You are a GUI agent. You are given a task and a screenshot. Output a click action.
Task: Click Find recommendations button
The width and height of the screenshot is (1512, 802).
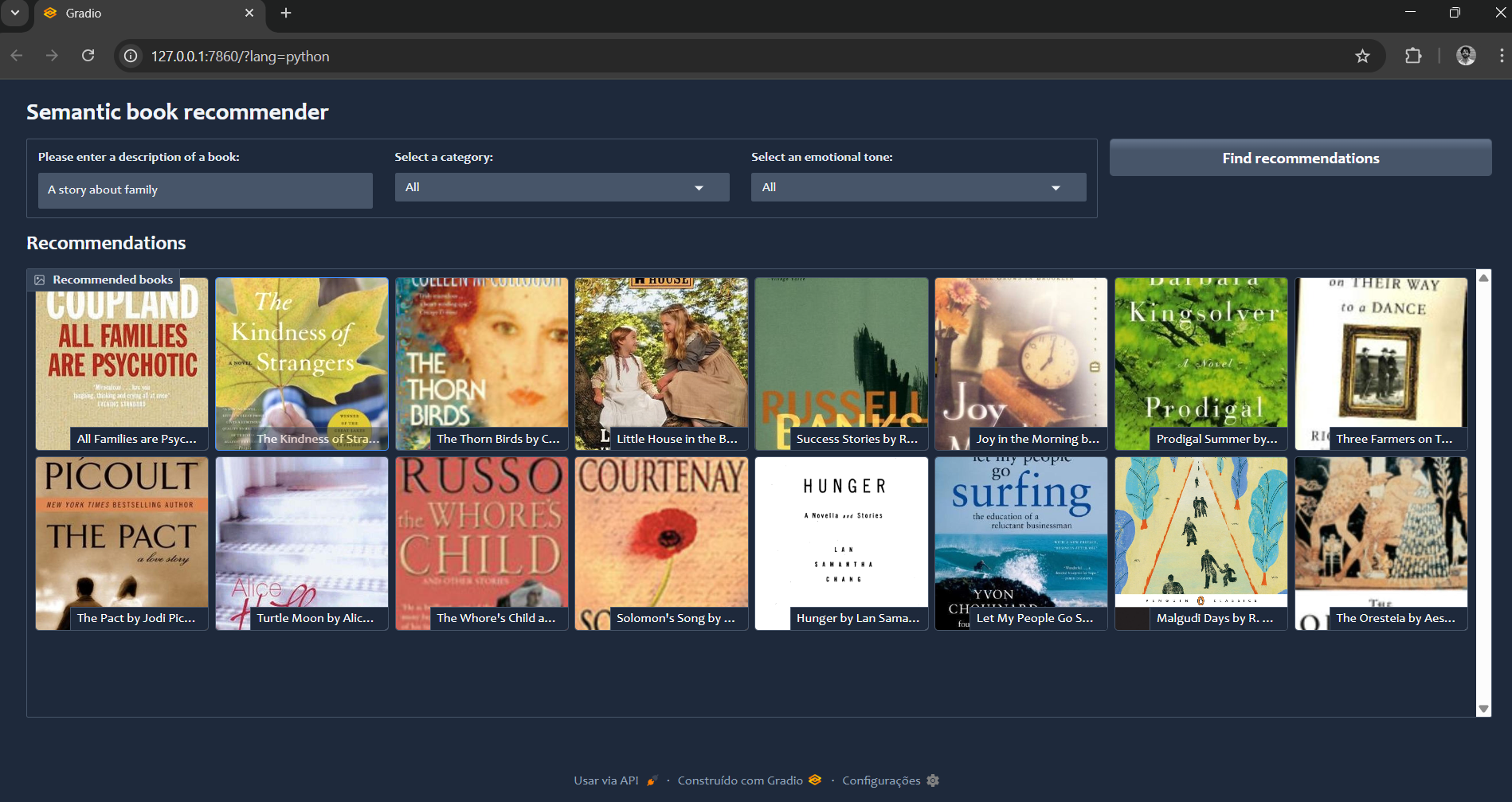point(1300,158)
